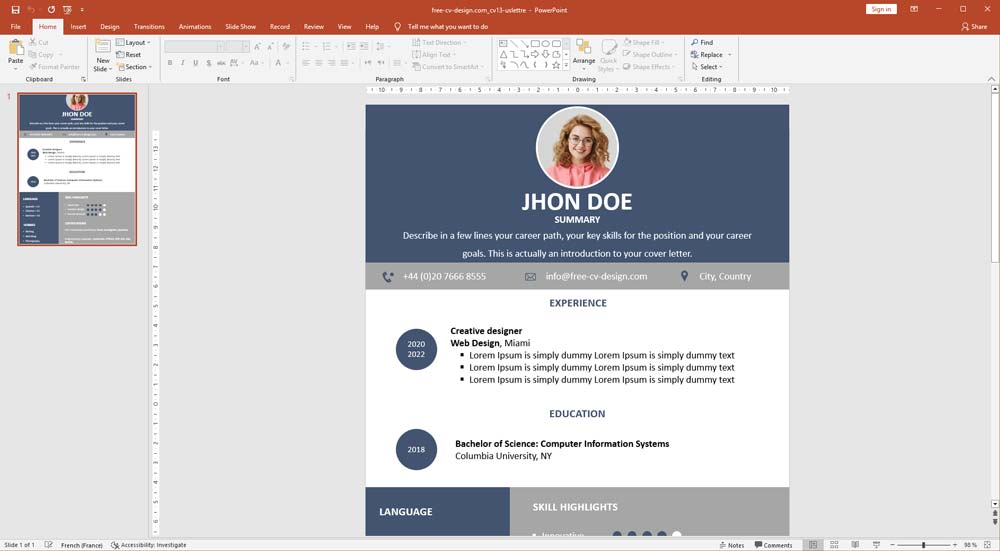Switch to Slide Sorter view icon
Viewport: 1000px width, 551px height.
click(834, 545)
